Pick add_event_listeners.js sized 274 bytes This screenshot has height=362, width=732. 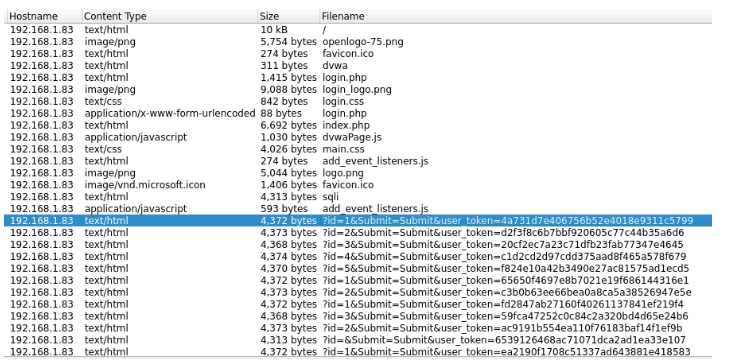[x=358, y=161]
